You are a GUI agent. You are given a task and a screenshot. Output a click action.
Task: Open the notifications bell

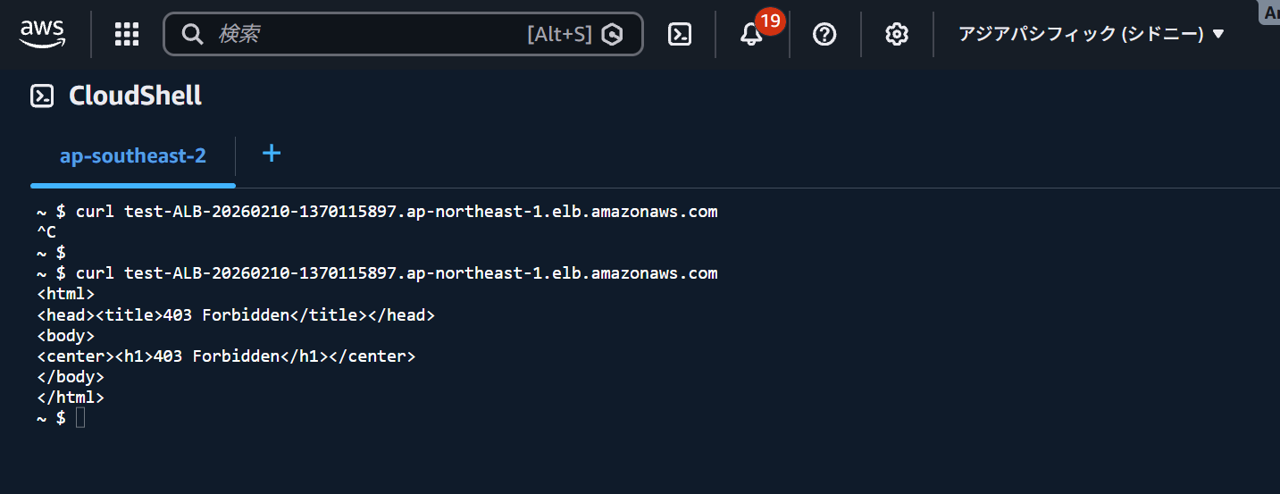[x=751, y=35]
